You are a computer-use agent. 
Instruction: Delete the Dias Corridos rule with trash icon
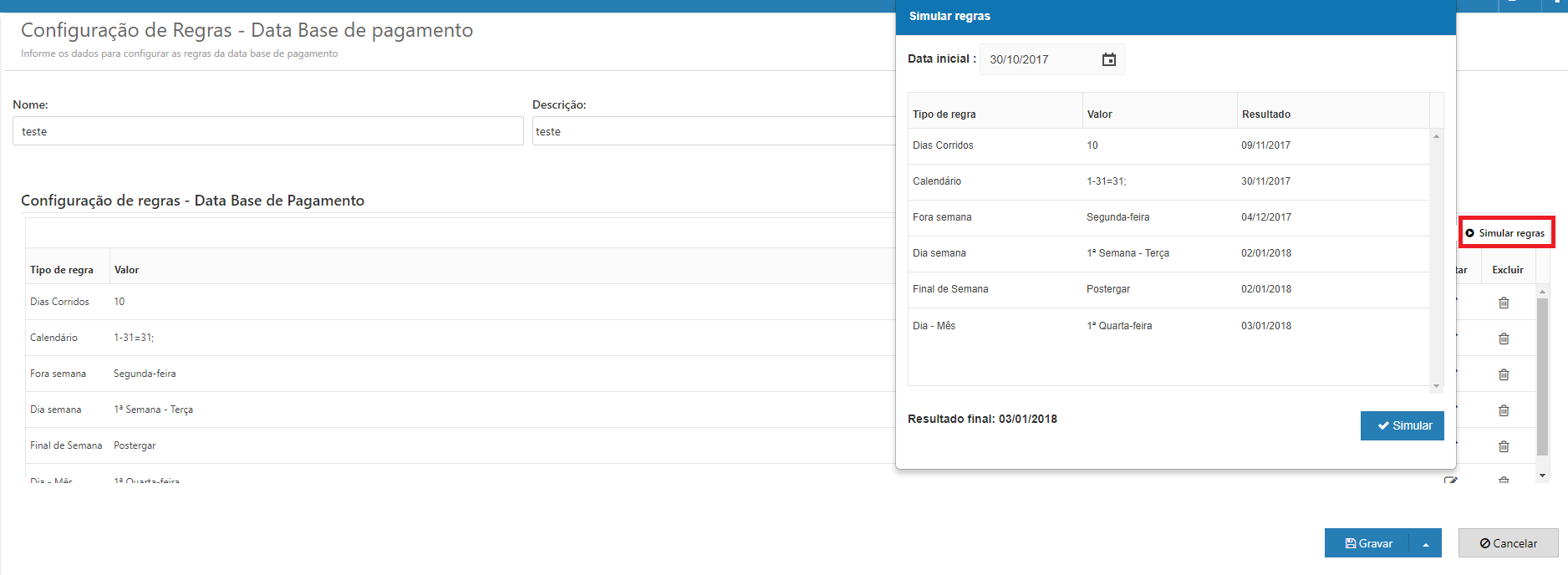pyautogui.click(x=1504, y=303)
